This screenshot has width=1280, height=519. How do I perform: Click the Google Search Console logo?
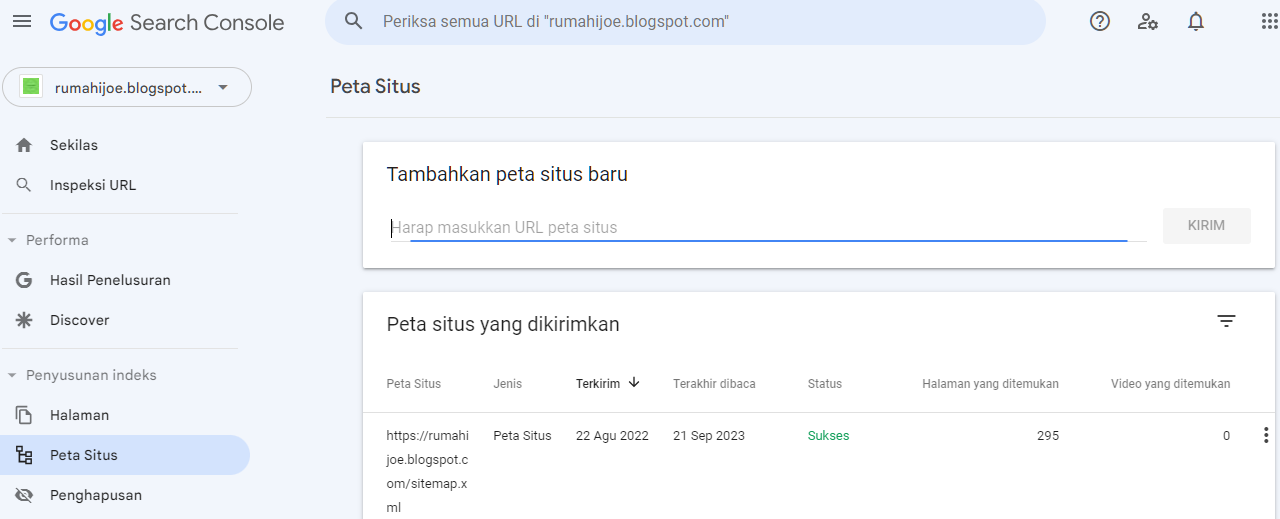click(167, 22)
